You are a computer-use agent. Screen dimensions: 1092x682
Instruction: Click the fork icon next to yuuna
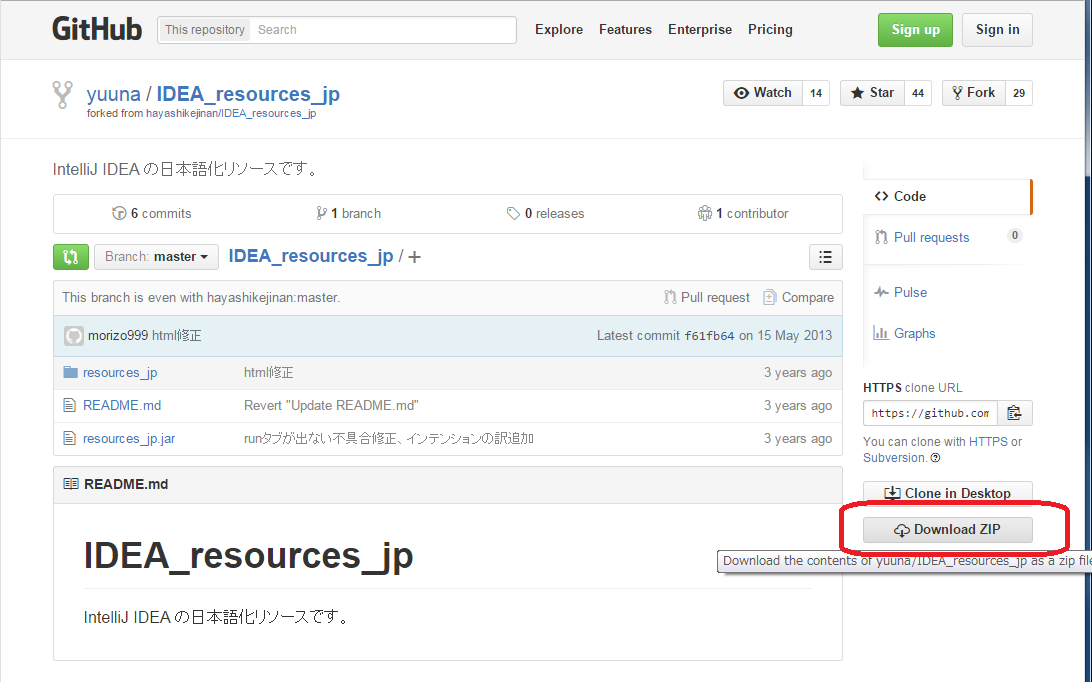pyautogui.click(x=63, y=95)
